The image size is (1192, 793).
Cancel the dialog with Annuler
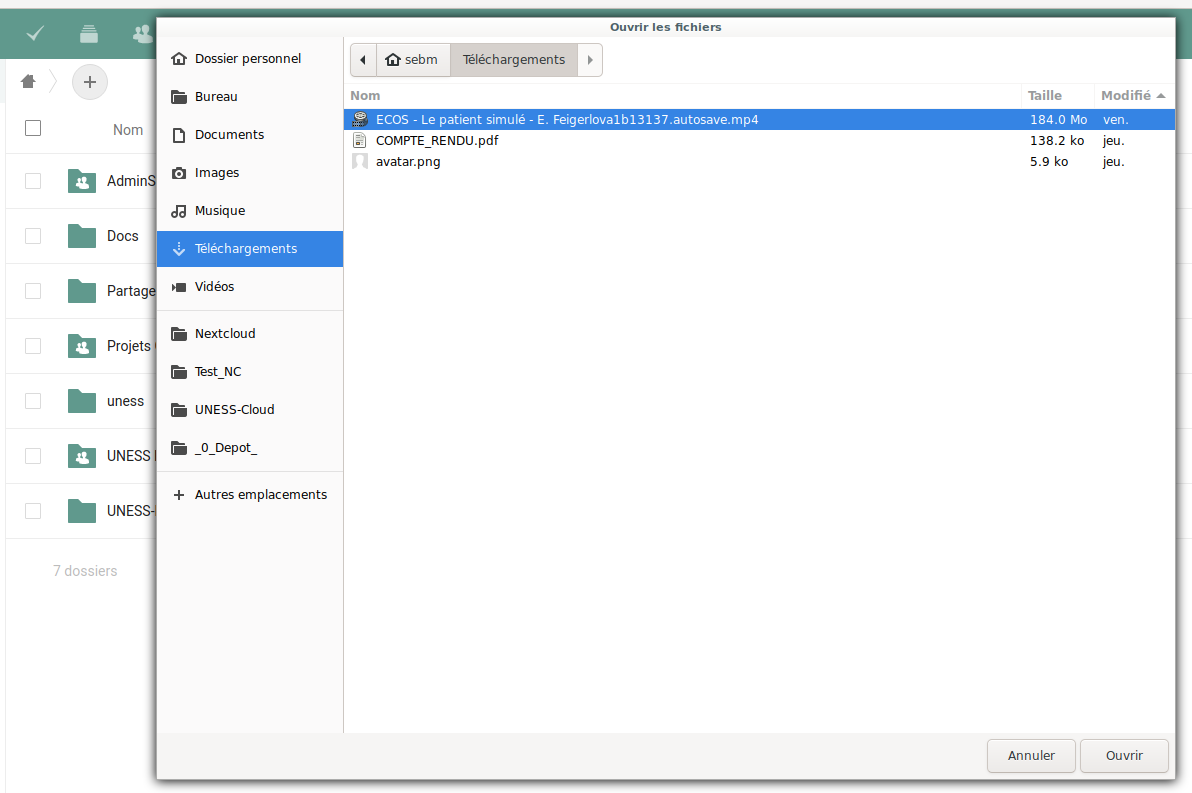pyautogui.click(x=1031, y=756)
